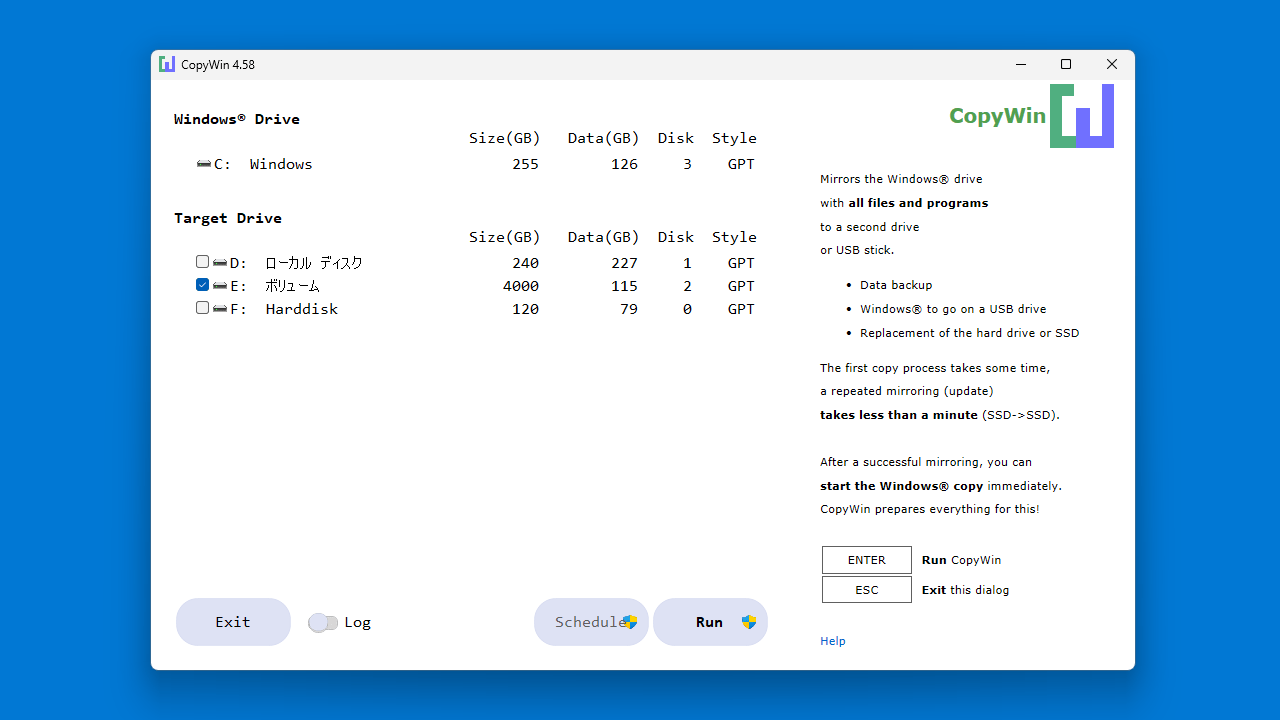This screenshot has height=720, width=1280.
Task: Minimize the CopyWin window
Action: click(1020, 64)
